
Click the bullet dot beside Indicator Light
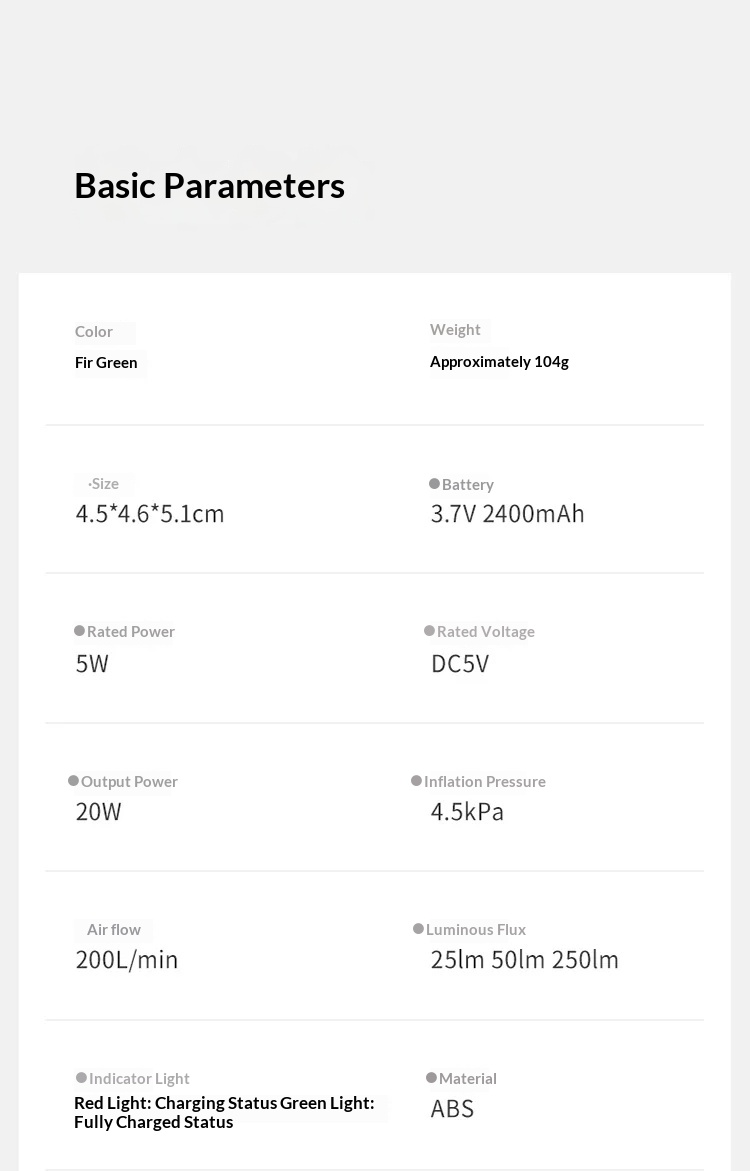tap(82, 1078)
